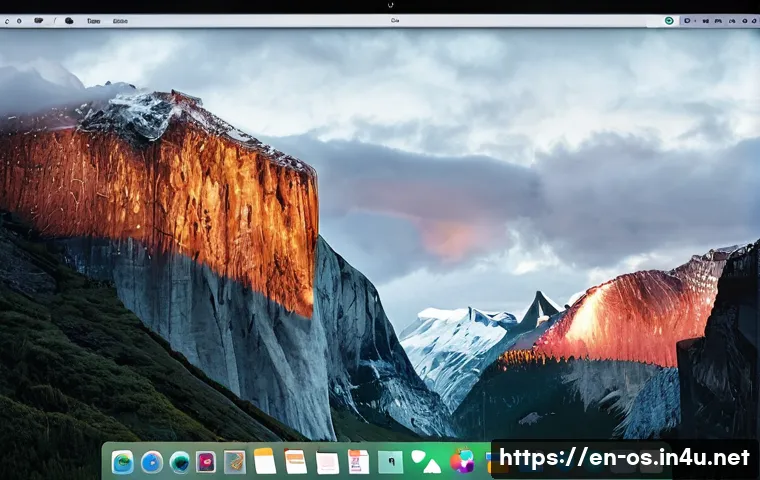Click the dark ring status icon beside green arrow
The image size is (760, 480).
[687, 20]
